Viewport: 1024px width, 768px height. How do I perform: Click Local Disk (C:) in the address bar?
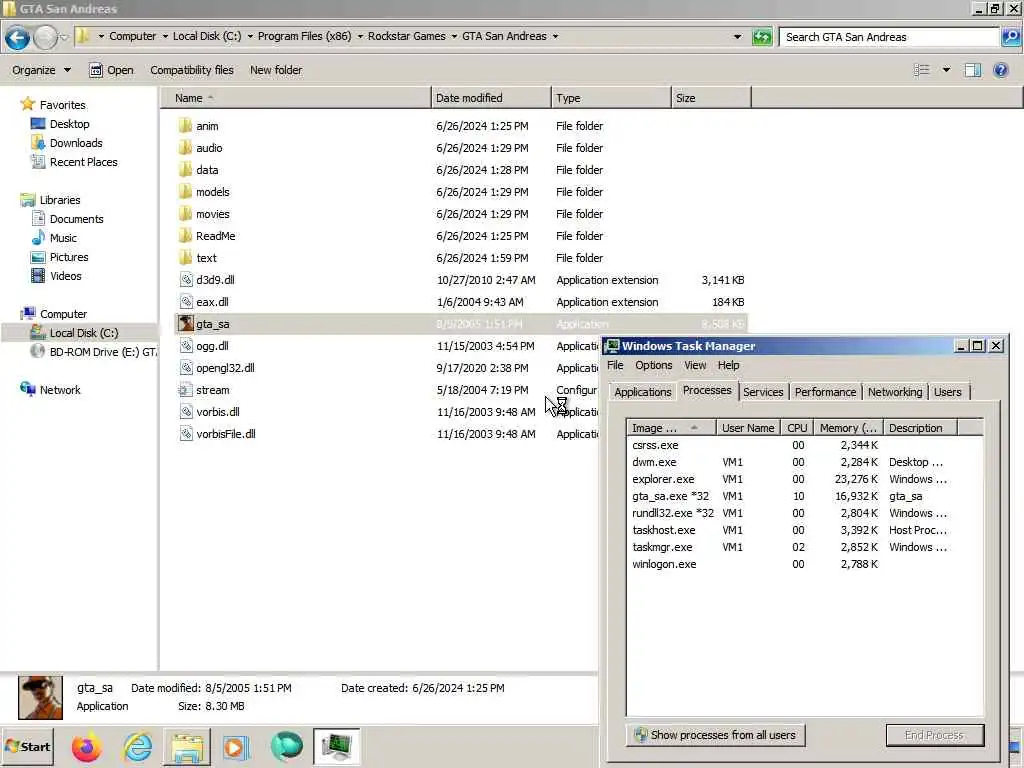[207, 37]
